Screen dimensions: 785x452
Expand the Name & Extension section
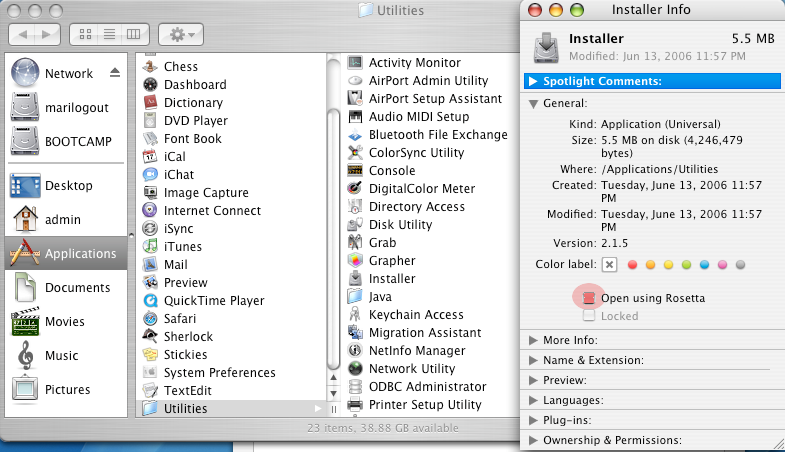pos(533,360)
